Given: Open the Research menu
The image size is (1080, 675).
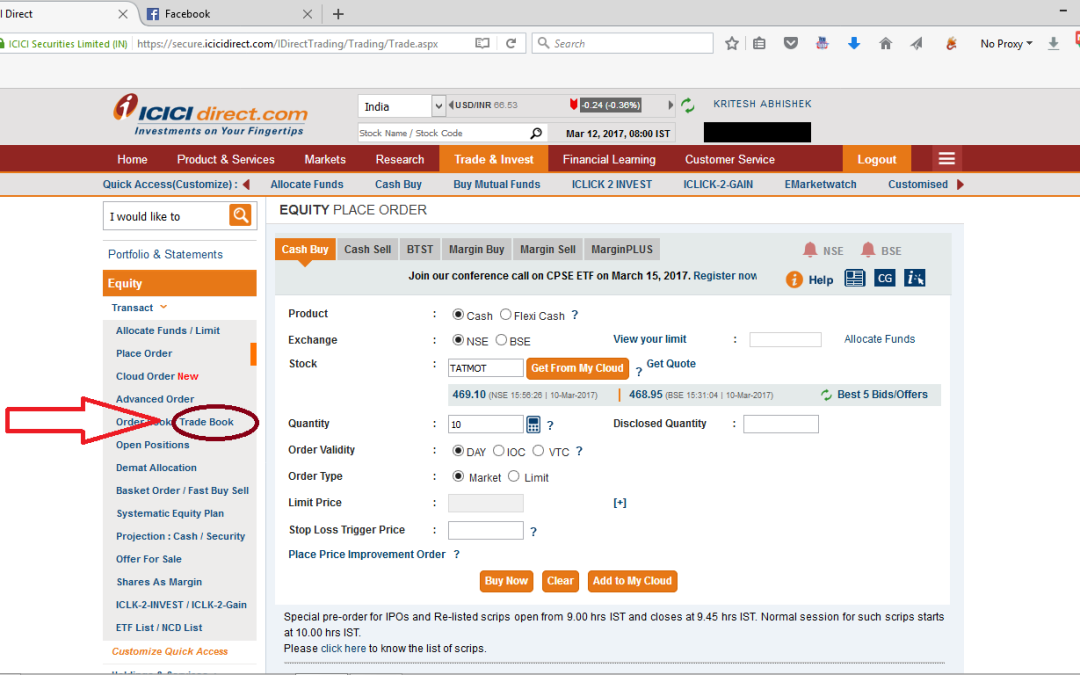Looking at the screenshot, I should (399, 159).
